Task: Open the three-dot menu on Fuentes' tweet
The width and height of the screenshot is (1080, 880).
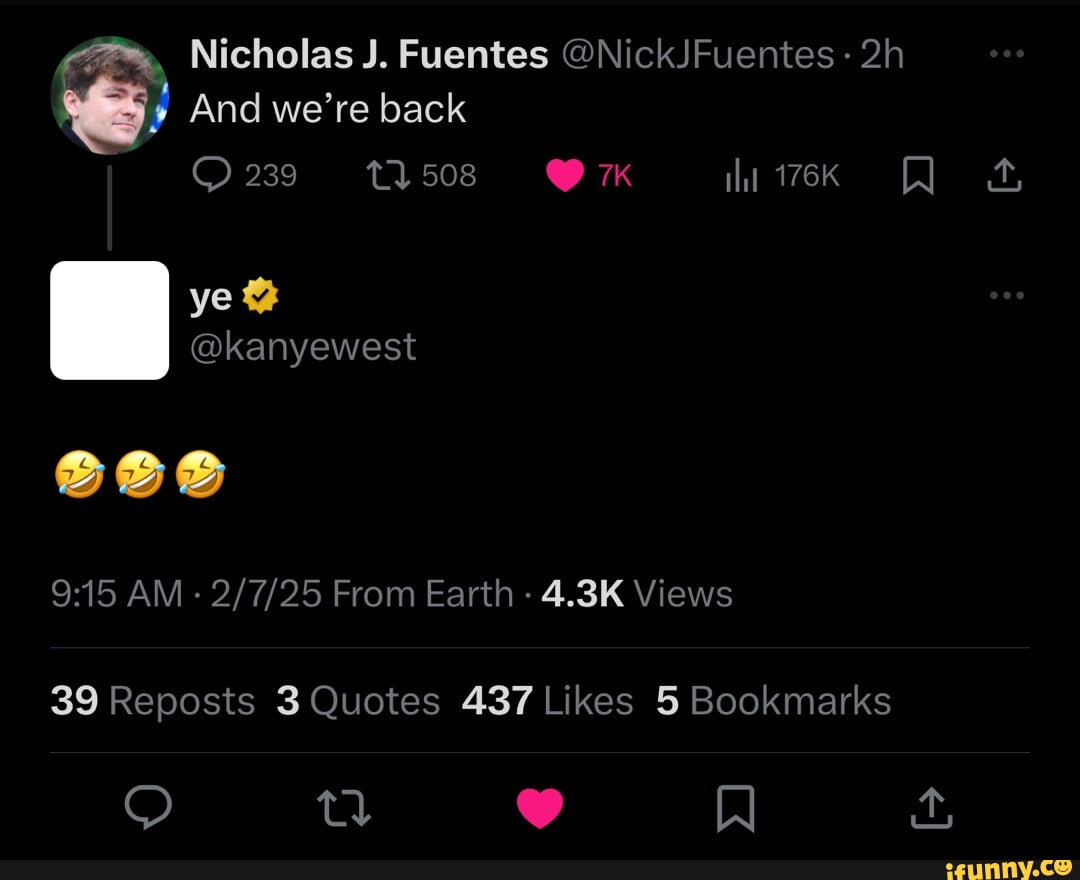Action: pos(1007,54)
